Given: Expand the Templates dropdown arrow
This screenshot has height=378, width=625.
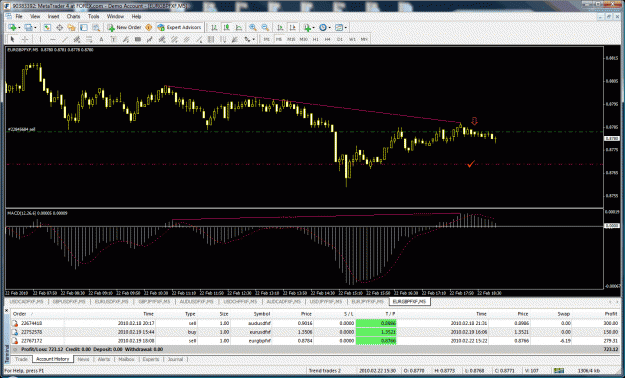Looking at the screenshot, I should (x=346, y=28).
